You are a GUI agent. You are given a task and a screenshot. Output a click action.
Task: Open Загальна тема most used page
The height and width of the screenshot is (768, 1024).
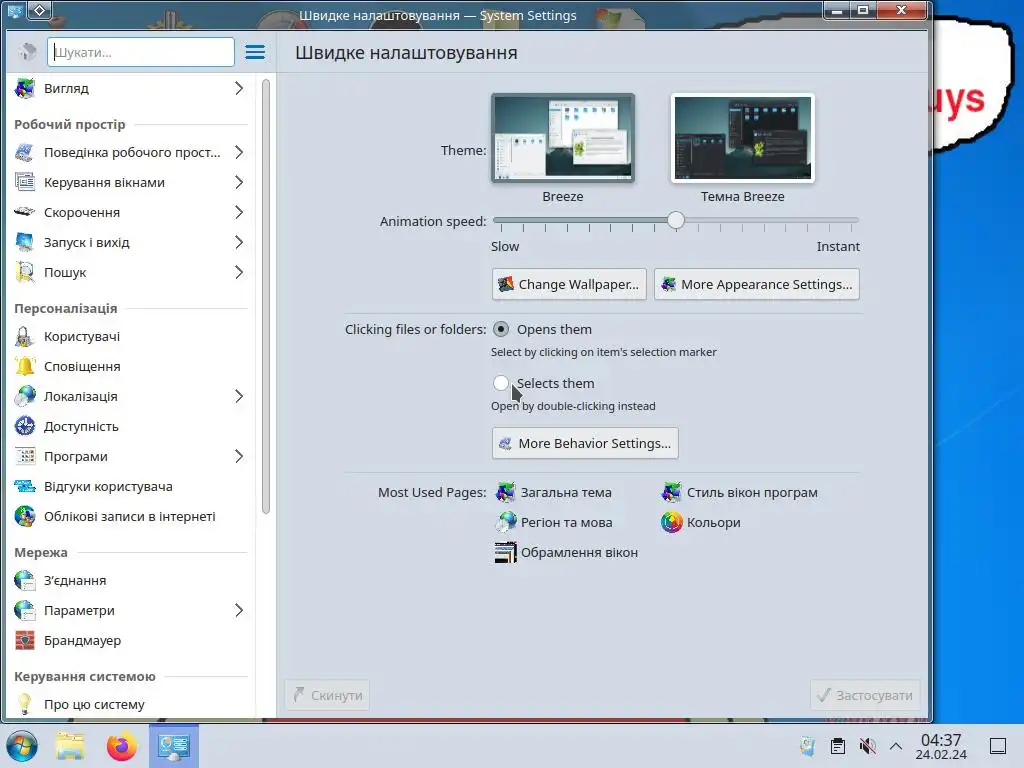point(554,492)
